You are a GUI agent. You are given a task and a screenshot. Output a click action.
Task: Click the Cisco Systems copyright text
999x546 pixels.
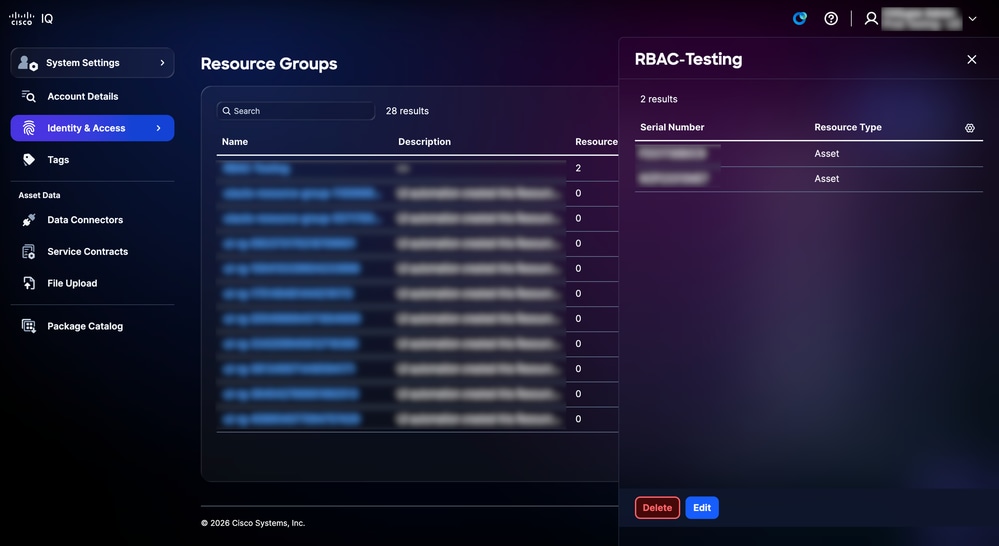[x=253, y=523]
